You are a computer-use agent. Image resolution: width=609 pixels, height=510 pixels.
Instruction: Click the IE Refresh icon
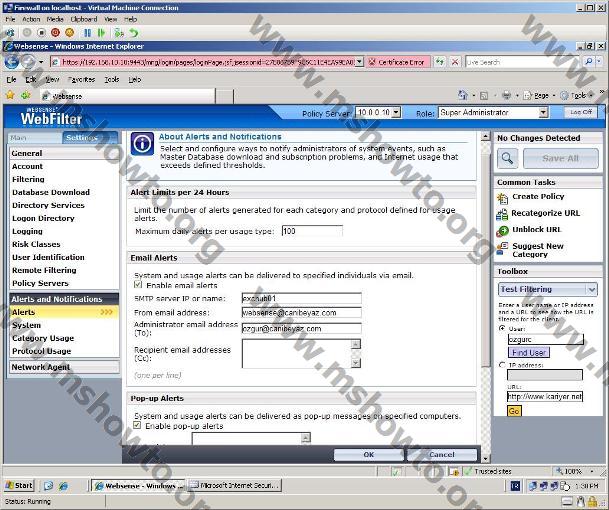pos(439,62)
